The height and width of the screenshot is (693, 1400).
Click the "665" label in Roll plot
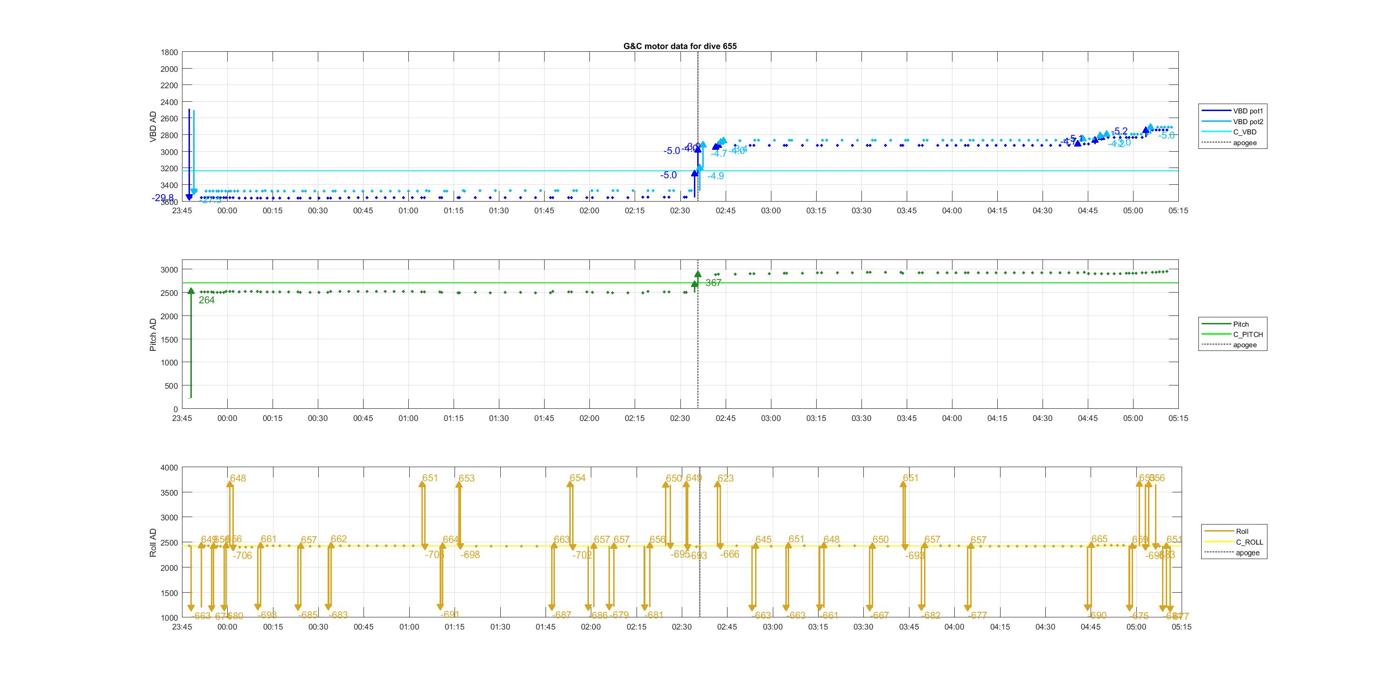click(1100, 539)
